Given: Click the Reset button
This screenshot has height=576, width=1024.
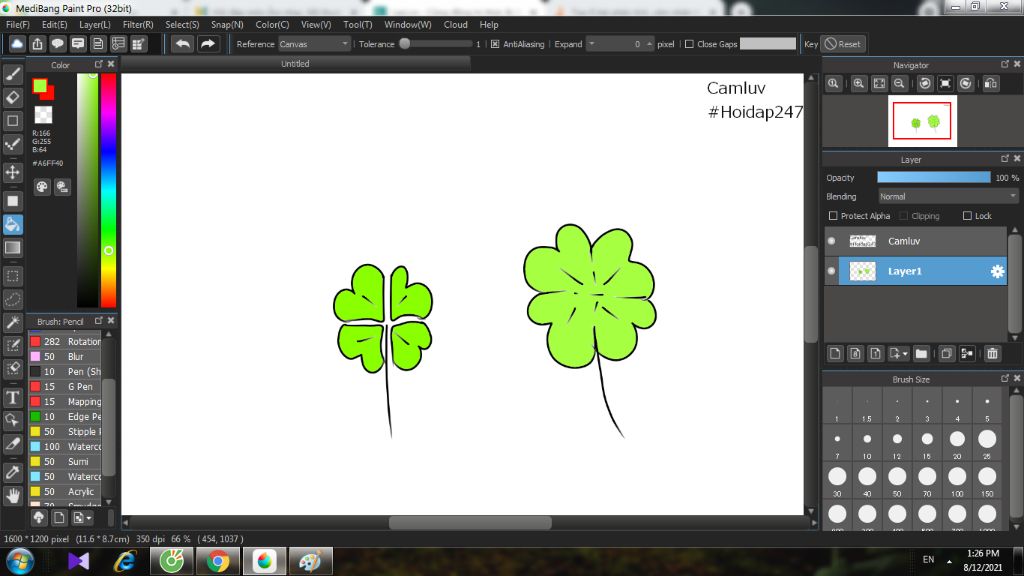Looking at the screenshot, I should pyautogui.click(x=842, y=44).
